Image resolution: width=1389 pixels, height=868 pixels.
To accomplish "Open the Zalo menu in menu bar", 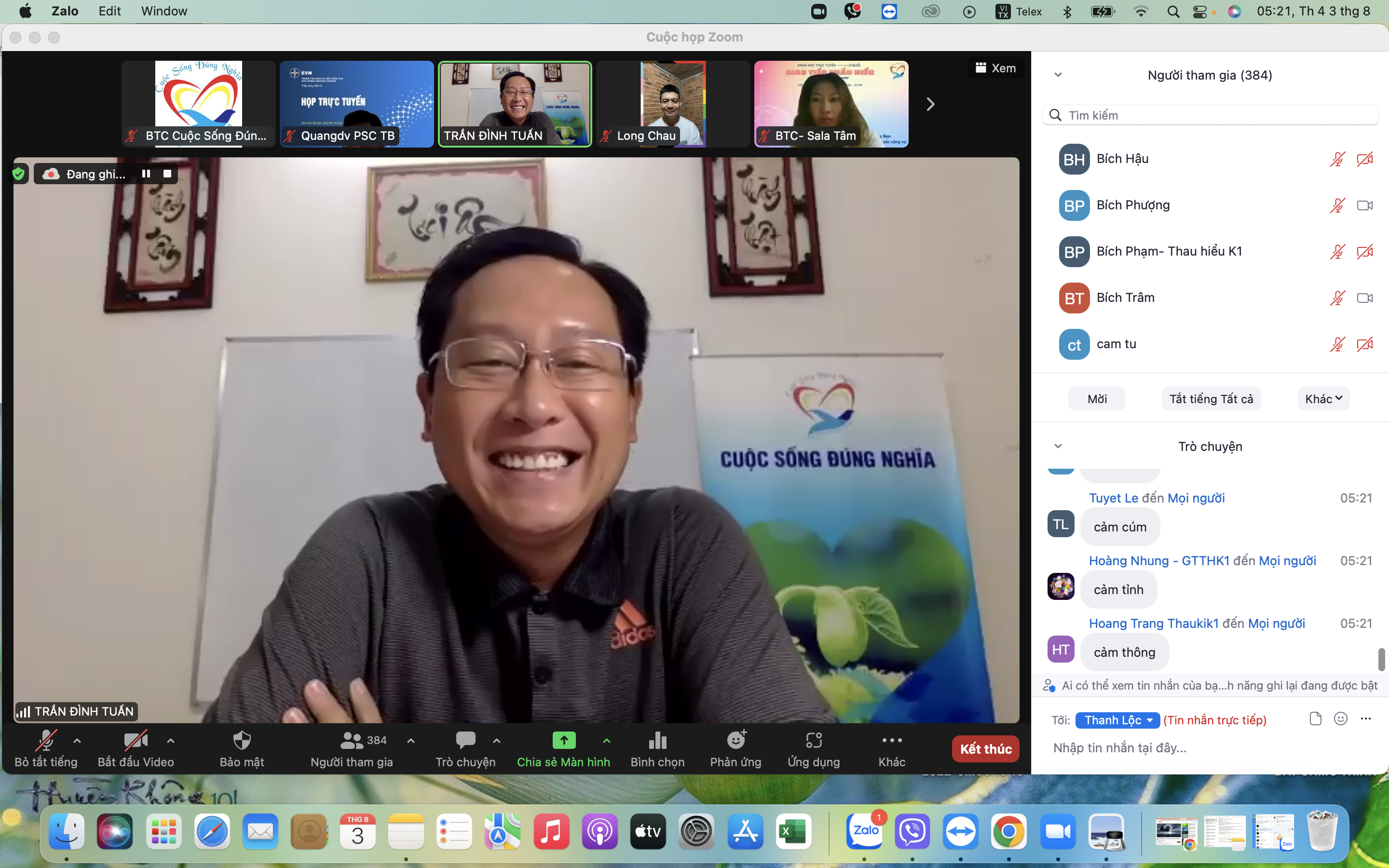I will [65, 11].
